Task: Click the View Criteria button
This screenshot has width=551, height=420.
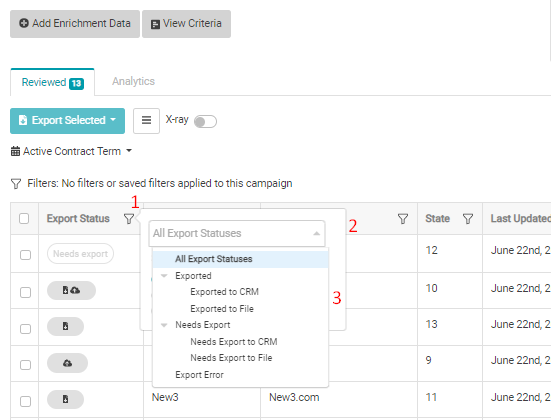Action: (186, 24)
